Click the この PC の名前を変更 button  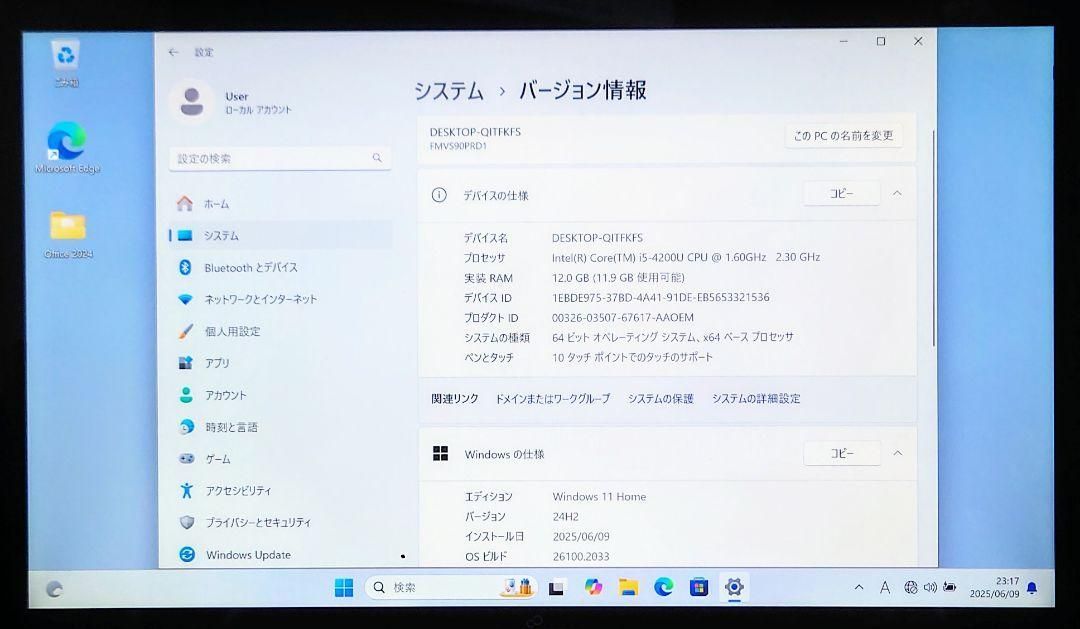coord(843,136)
